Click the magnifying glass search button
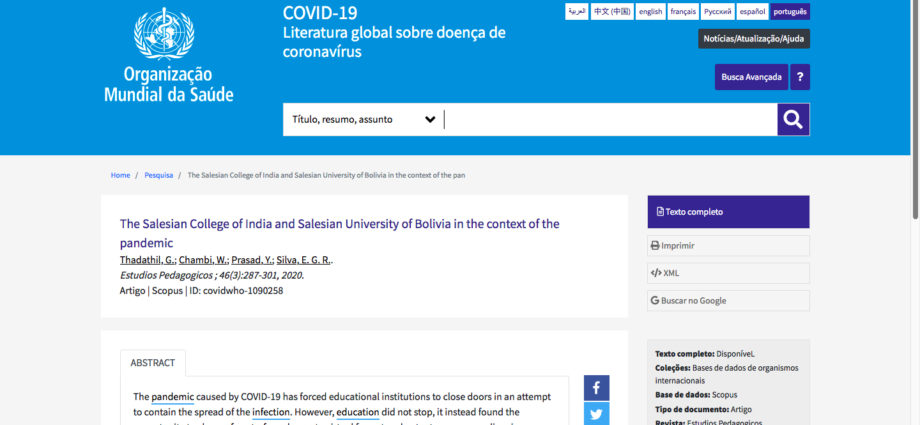 (793, 120)
